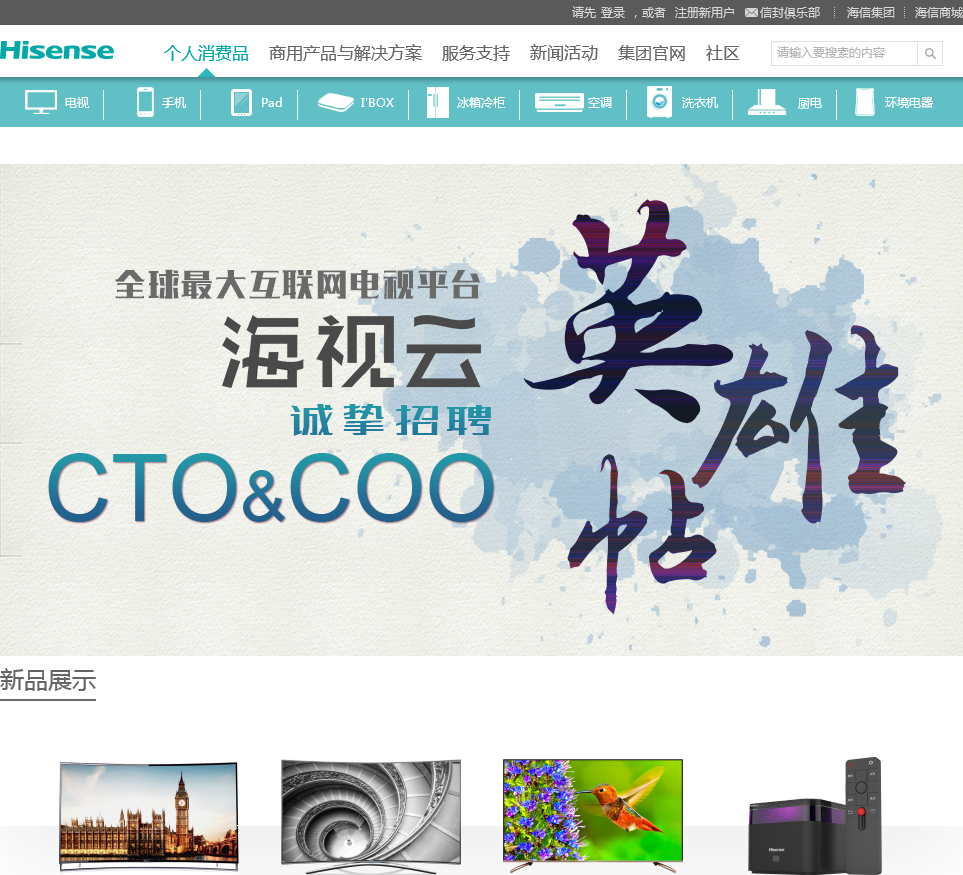Click the 厨电 category label
The width and height of the screenshot is (963, 875).
pyautogui.click(x=809, y=103)
